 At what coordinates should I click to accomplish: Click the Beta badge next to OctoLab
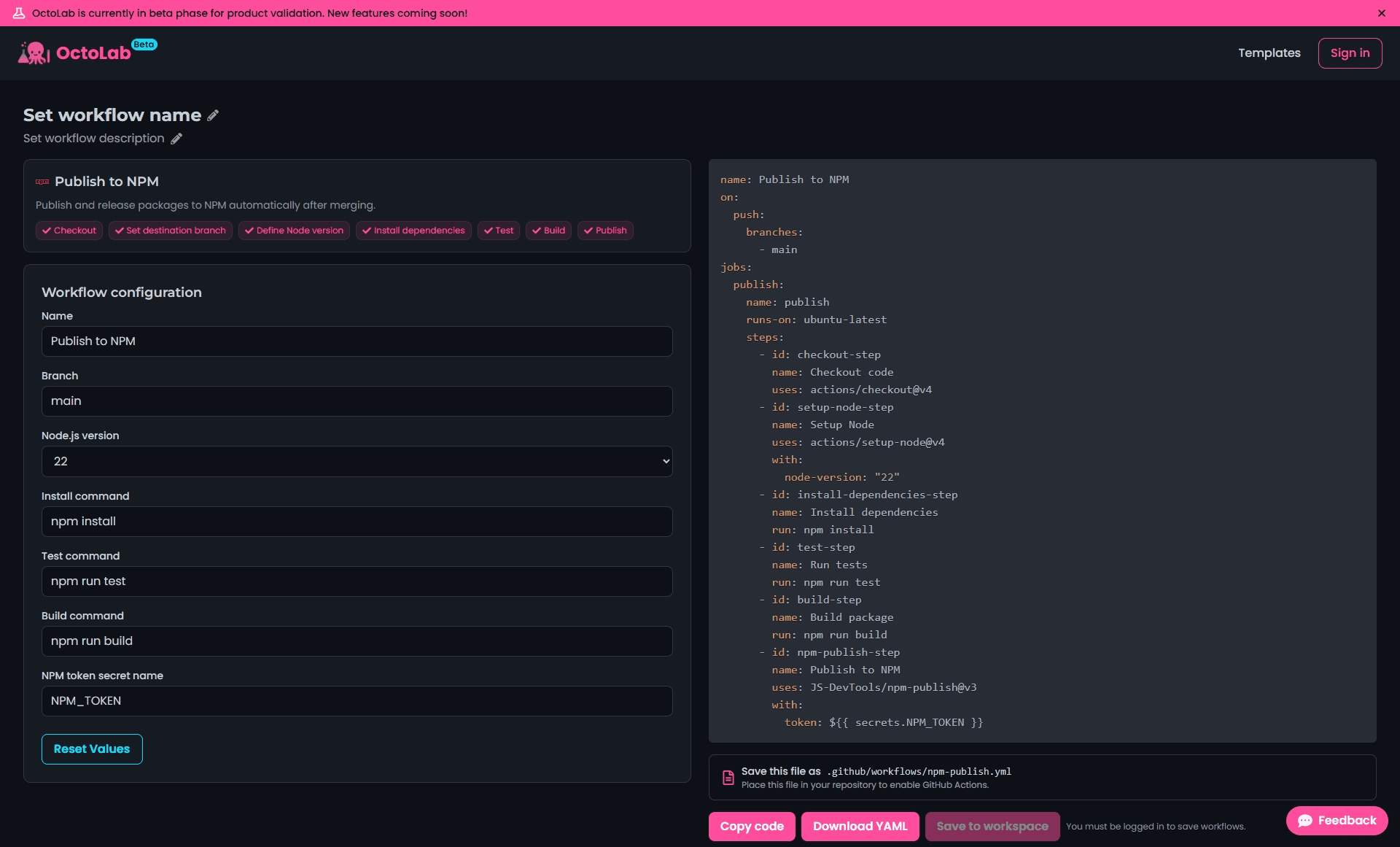pyautogui.click(x=144, y=45)
